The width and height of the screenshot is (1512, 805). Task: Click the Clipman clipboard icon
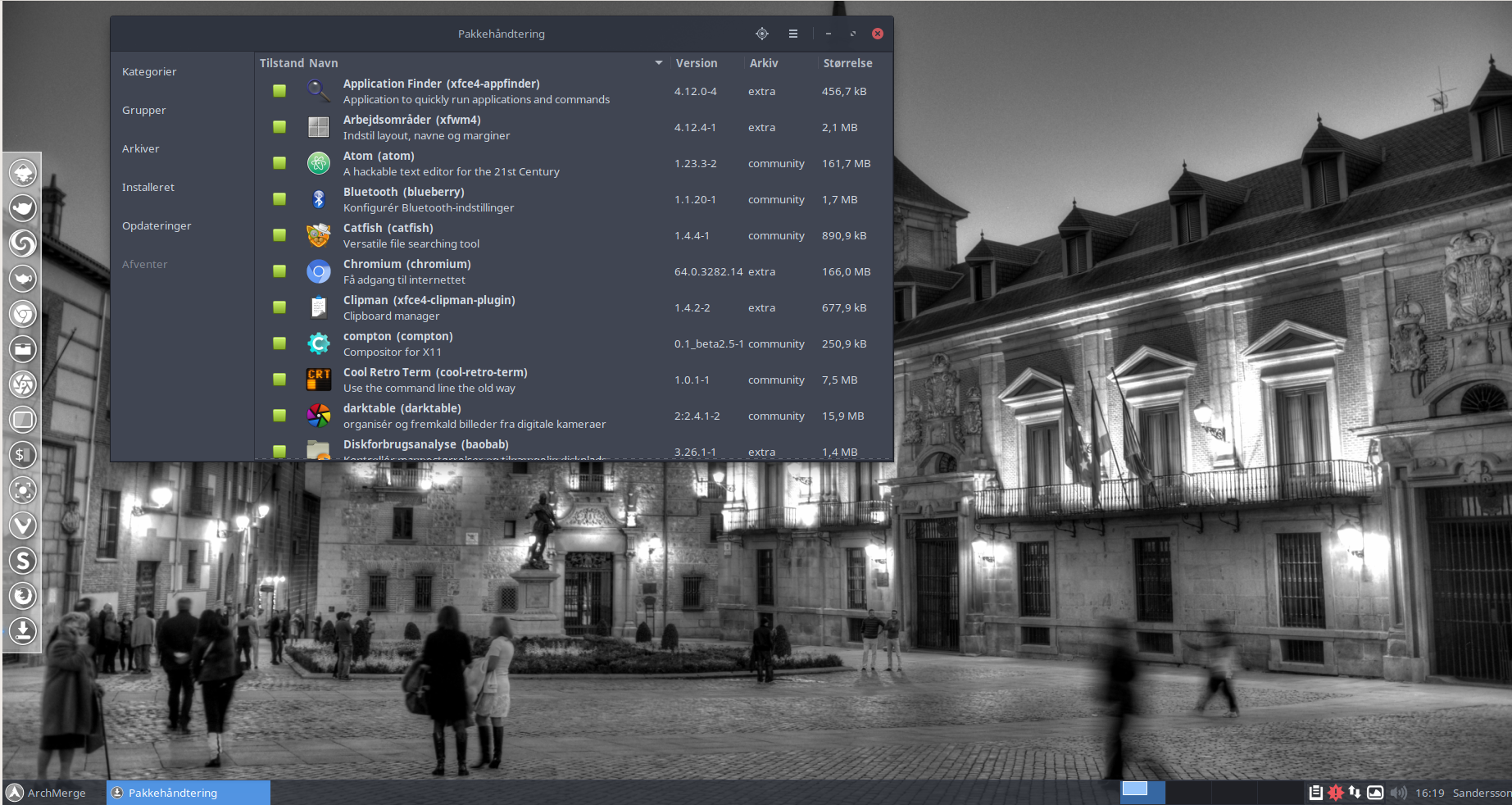pyautogui.click(x=319, y=307)
